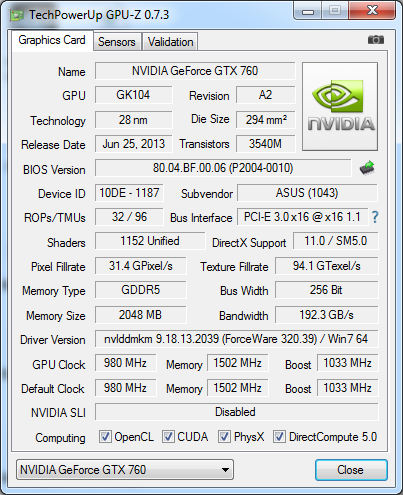Click the camera screenshot icon

(x=376, y=40)
